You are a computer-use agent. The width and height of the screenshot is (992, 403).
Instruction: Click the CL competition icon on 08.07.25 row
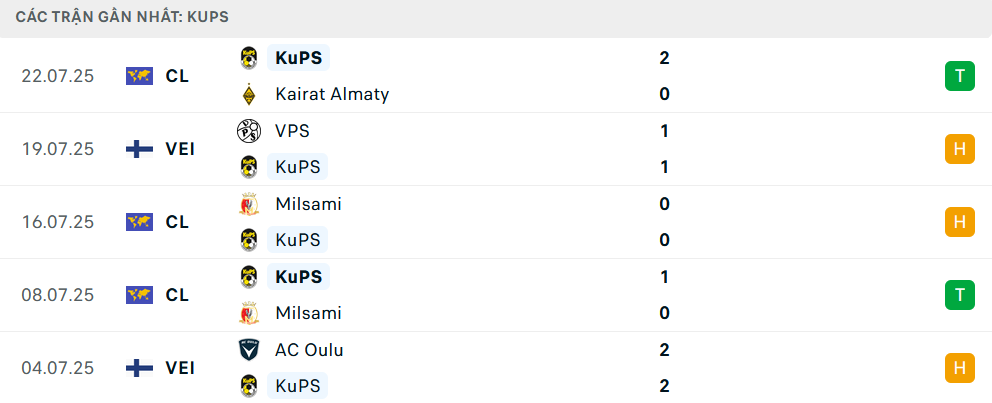[139, 295]
